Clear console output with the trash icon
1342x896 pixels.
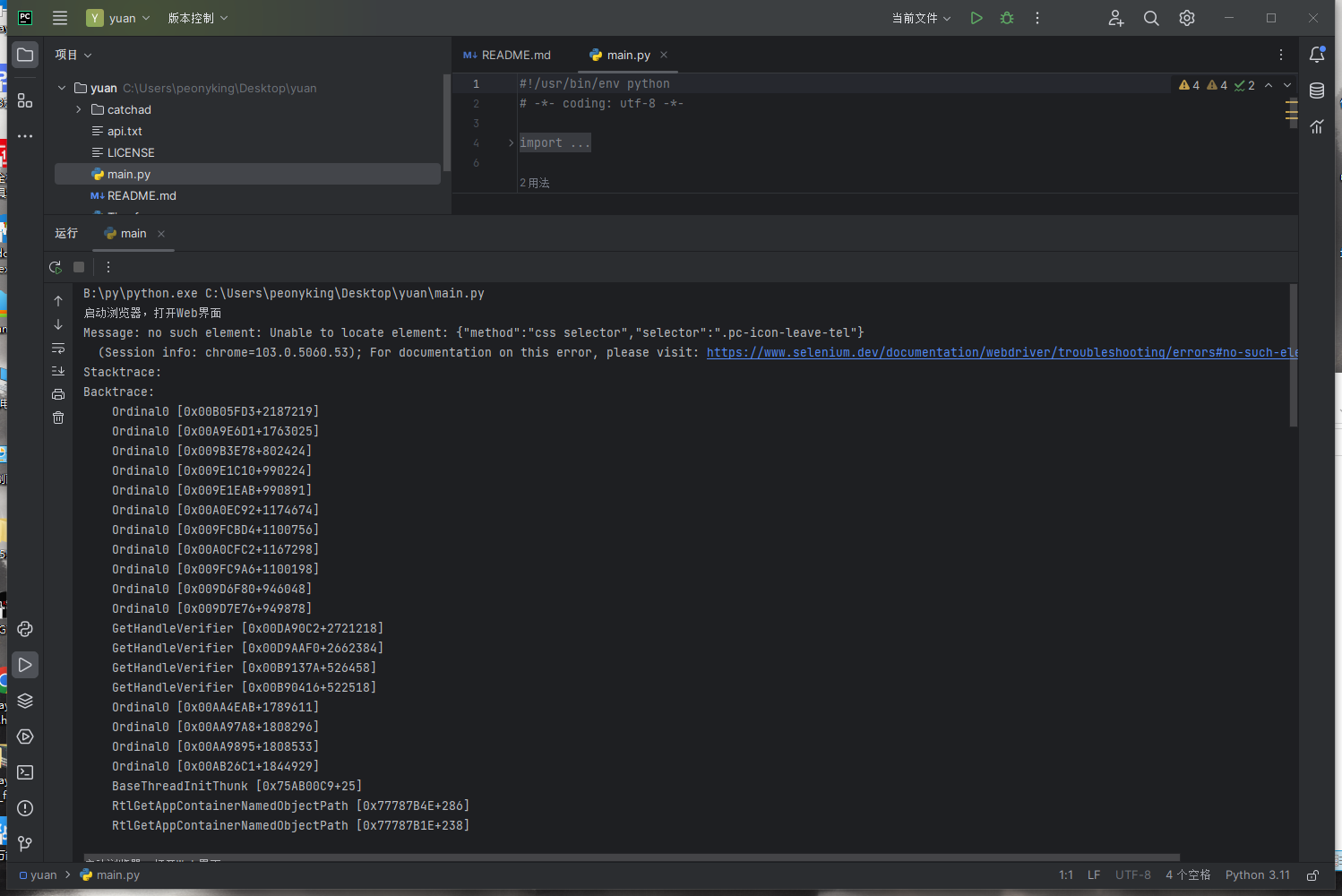tap(57, 417)
